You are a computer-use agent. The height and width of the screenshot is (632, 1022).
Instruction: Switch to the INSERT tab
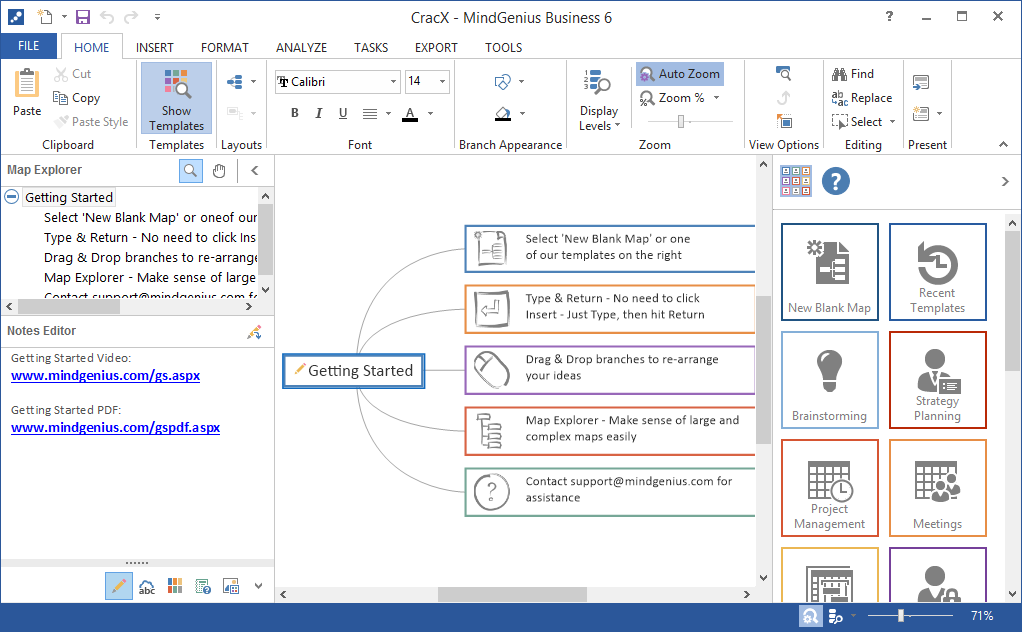[154, 48]
